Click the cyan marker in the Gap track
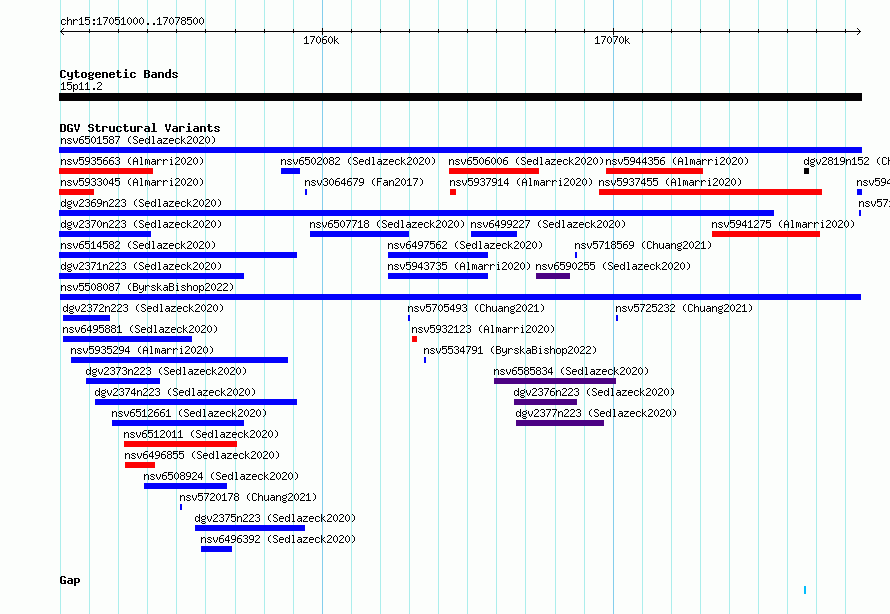This screenshot has width=890, height=614. (x=805, y=590)
